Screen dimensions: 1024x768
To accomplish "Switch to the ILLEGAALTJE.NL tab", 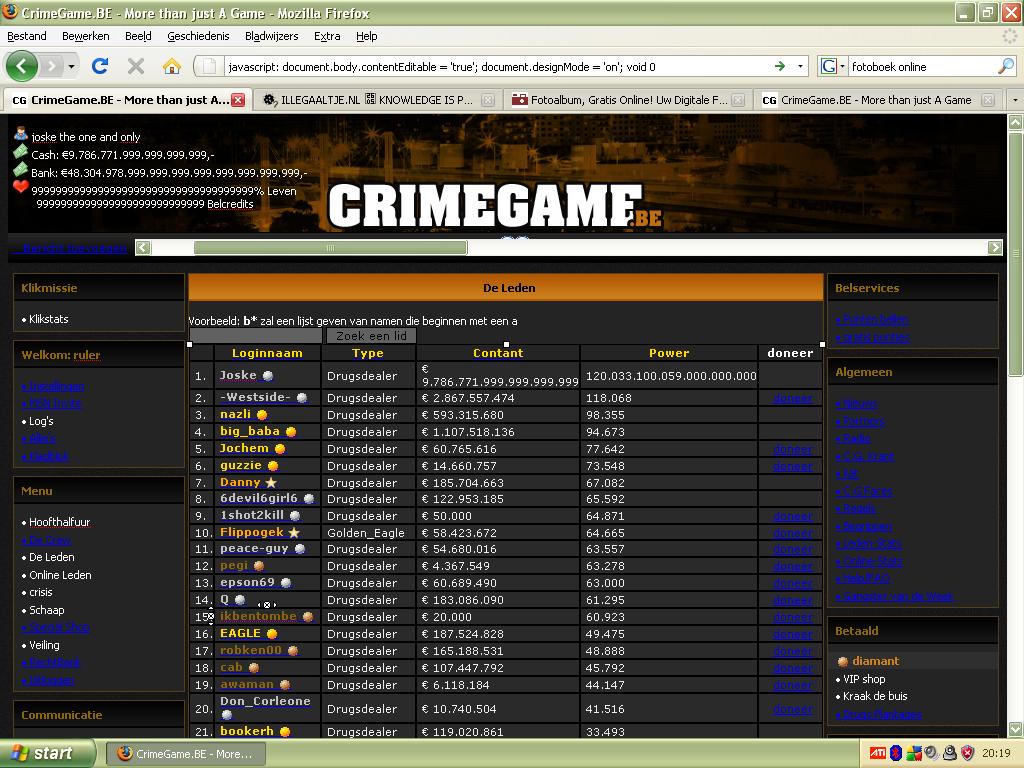I will pyautogui.click(x=377, y=100).
